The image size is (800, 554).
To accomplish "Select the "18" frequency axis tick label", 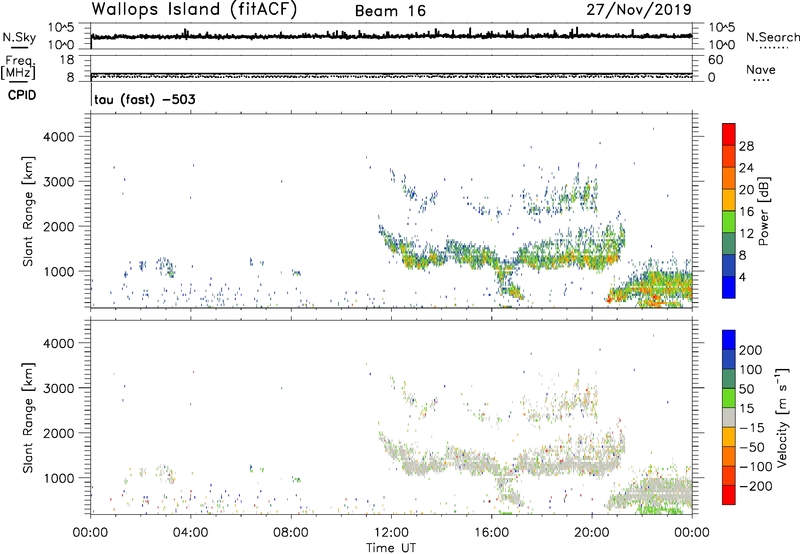I will [x=67, y=60].
